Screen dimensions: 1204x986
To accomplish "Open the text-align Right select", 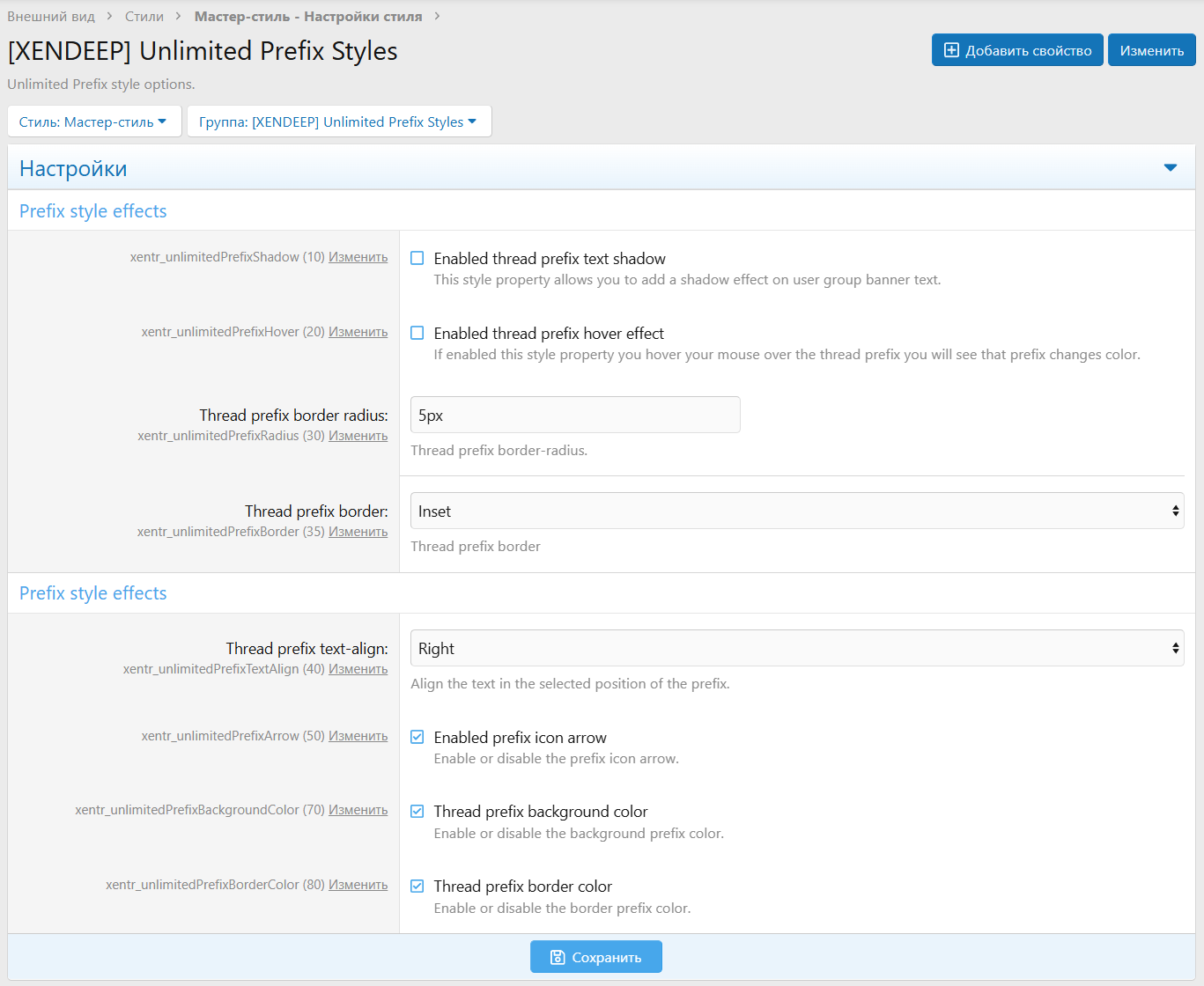I will (797, 648).
